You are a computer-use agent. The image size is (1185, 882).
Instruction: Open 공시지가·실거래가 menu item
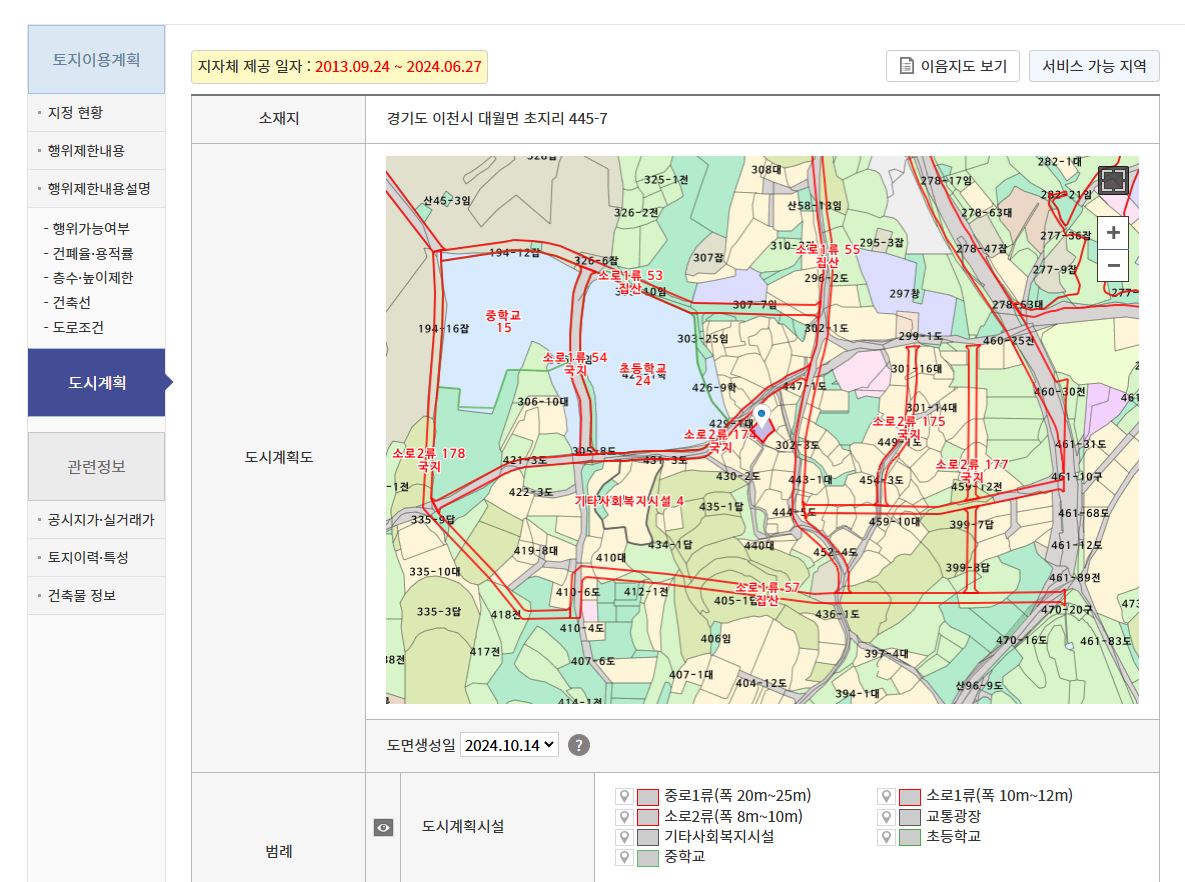coord(101,520)
